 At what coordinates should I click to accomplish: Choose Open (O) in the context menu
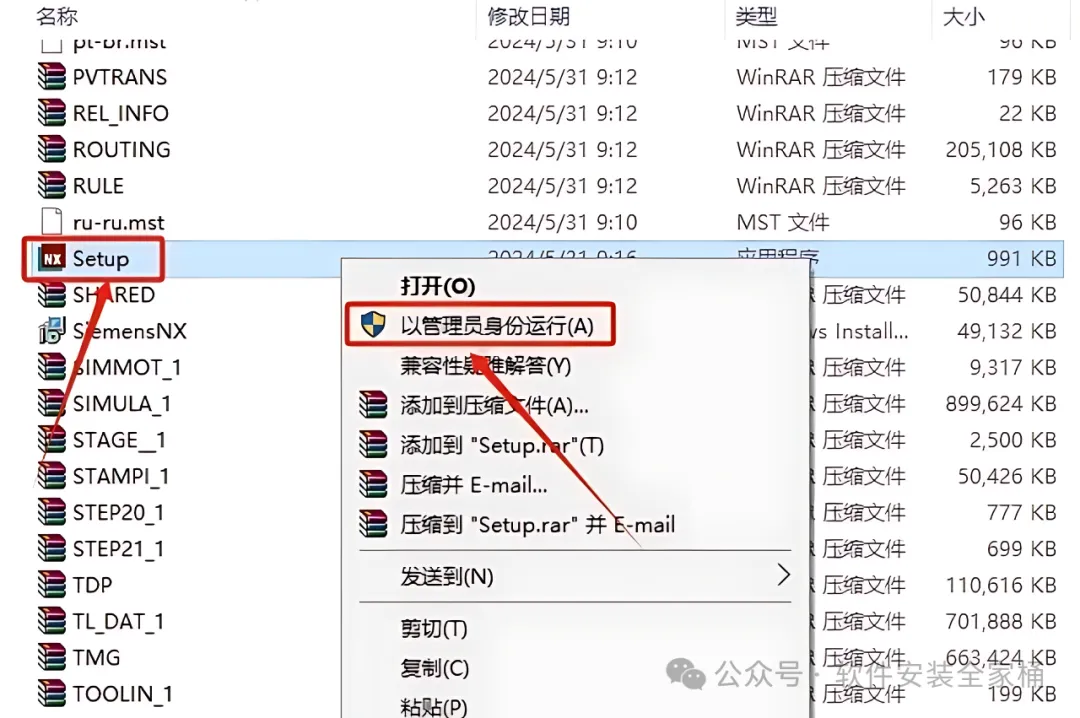[x=438, y=285]
